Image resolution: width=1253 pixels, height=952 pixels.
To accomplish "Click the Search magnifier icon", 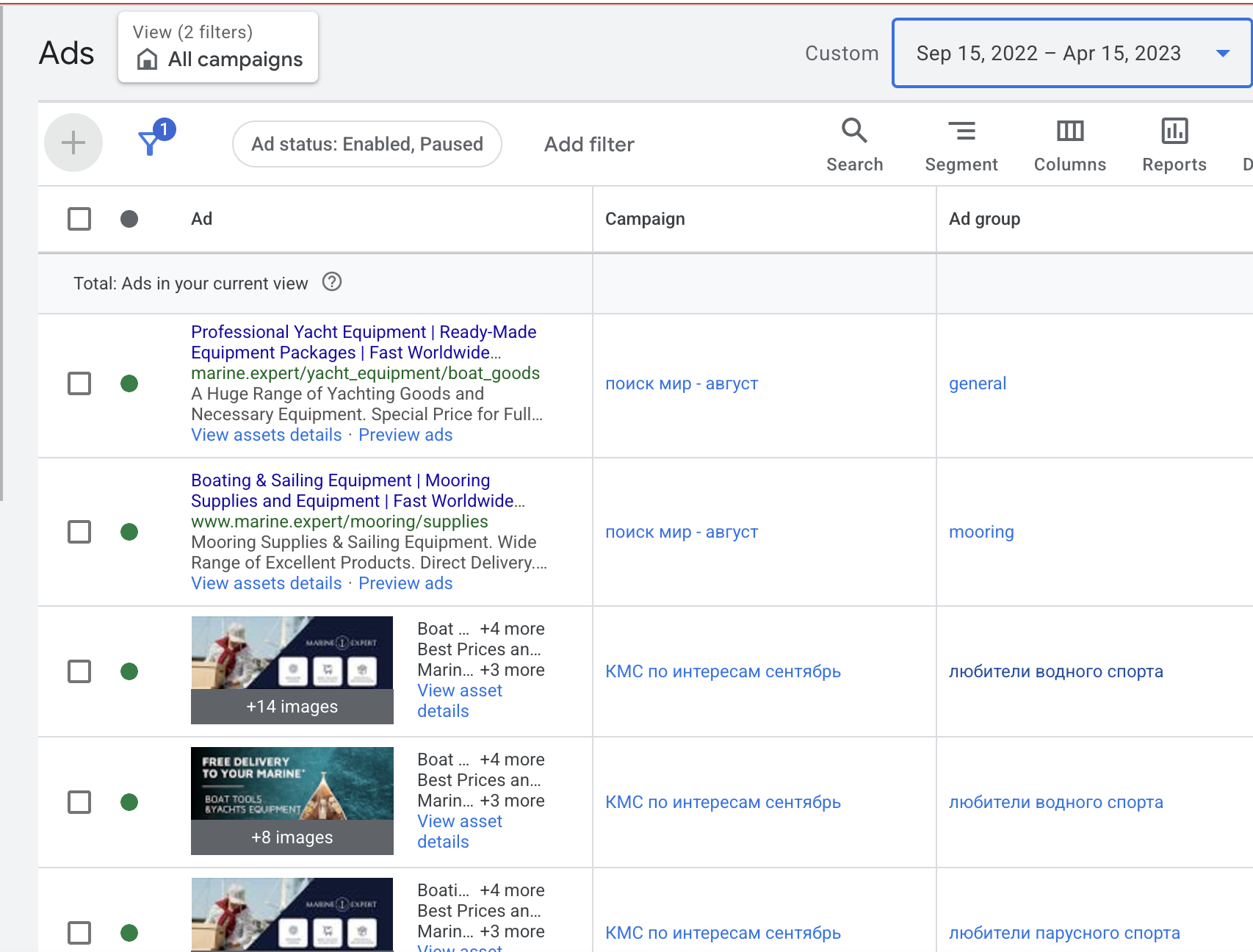I will click(854, 131).
